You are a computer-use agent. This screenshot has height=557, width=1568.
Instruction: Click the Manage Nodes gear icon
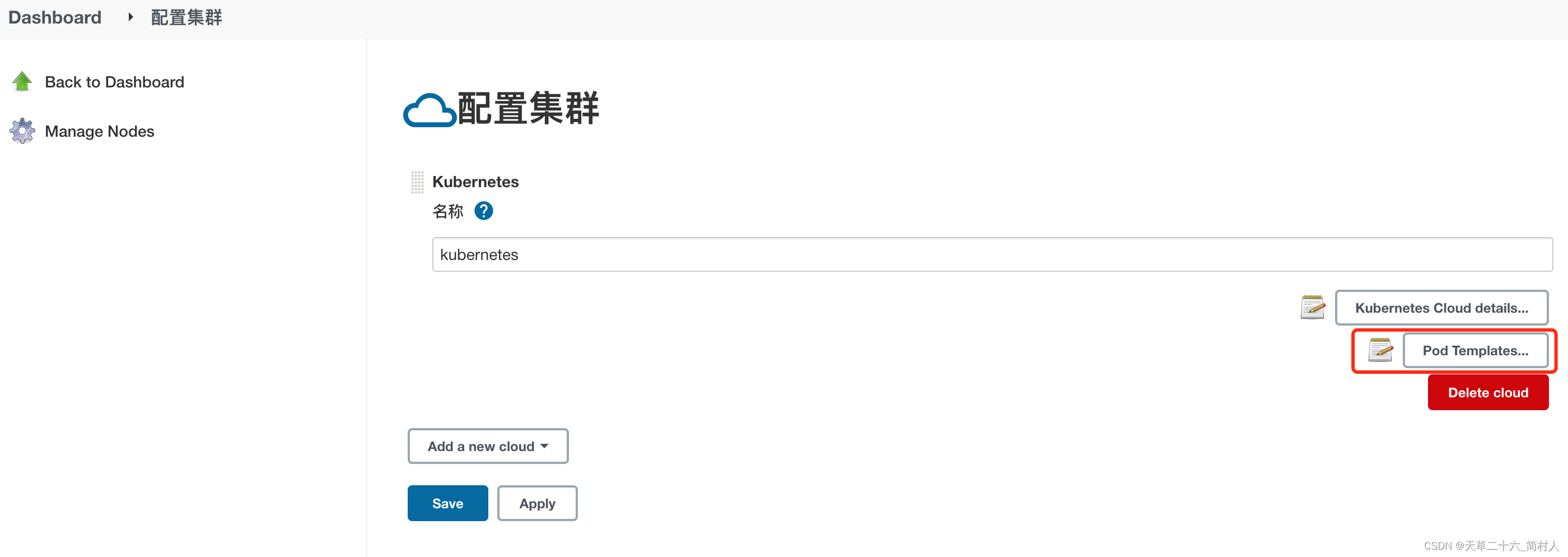click(22, 131)
